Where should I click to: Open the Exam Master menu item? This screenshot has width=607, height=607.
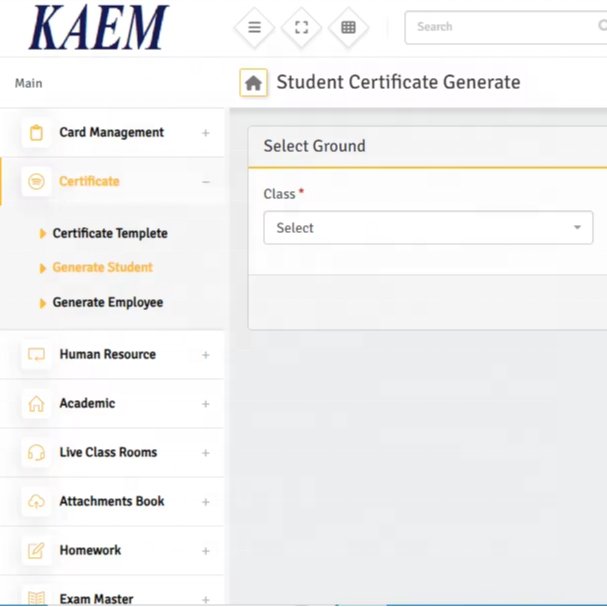pos(96,599)
